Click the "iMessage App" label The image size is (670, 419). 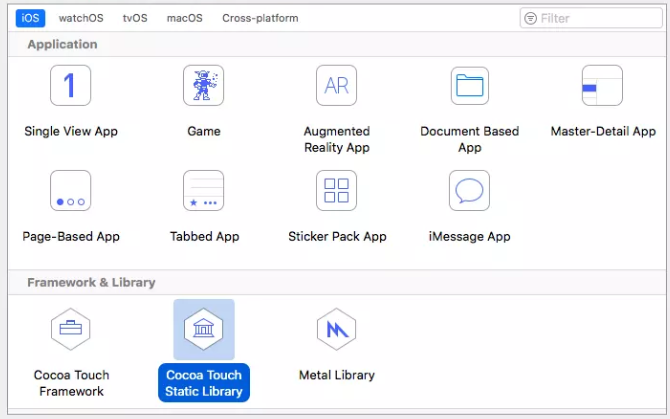(470, 236)
